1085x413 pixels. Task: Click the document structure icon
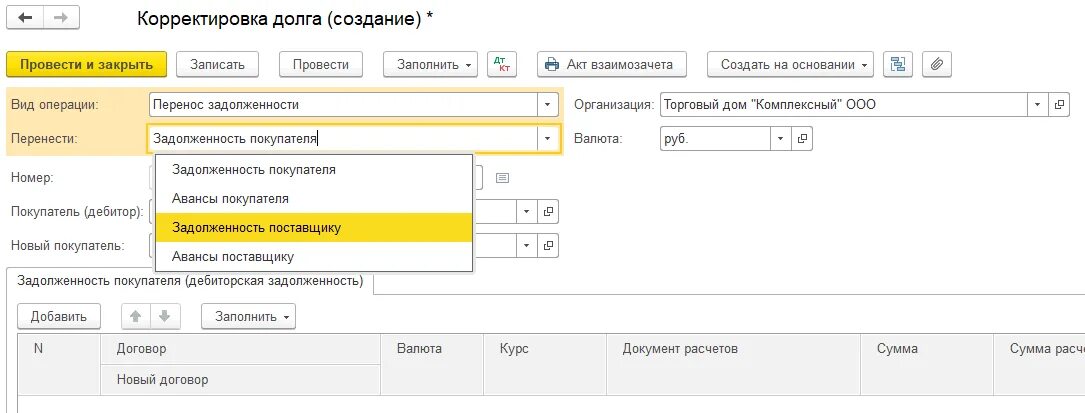(x=898, y=64)
